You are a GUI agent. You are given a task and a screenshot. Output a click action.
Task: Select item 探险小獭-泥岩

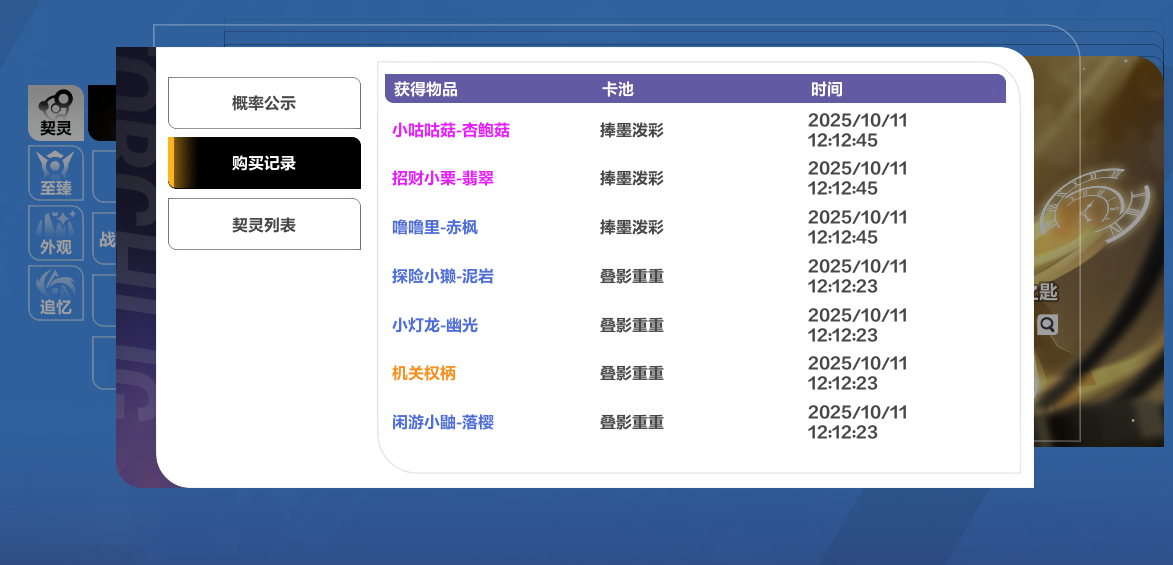[x=443, y=276]
